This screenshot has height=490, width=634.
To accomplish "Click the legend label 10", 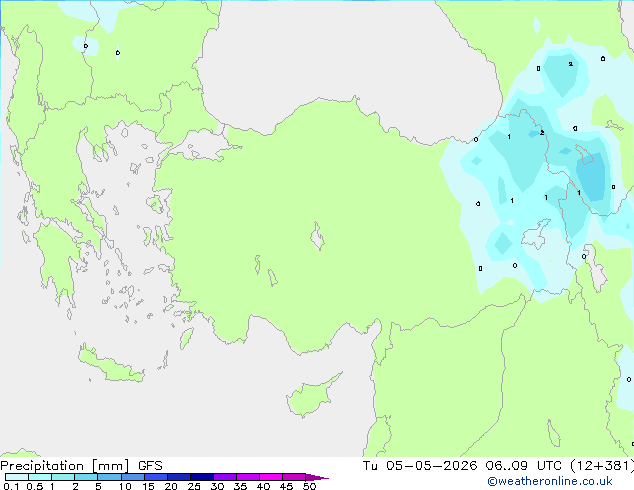I will pyautogui.click(x=125, y=486).
